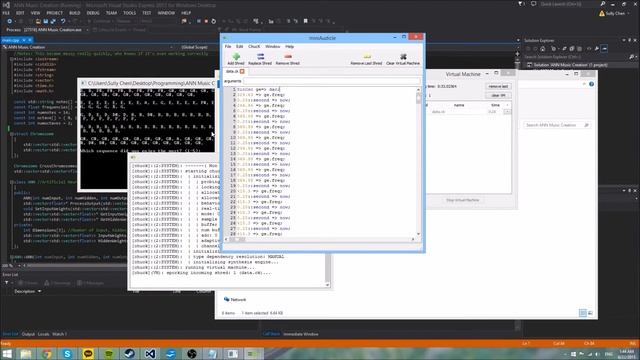
Task: Collapse the #include block in code editor
Action: pyautogui.click(x=11, y=59)
